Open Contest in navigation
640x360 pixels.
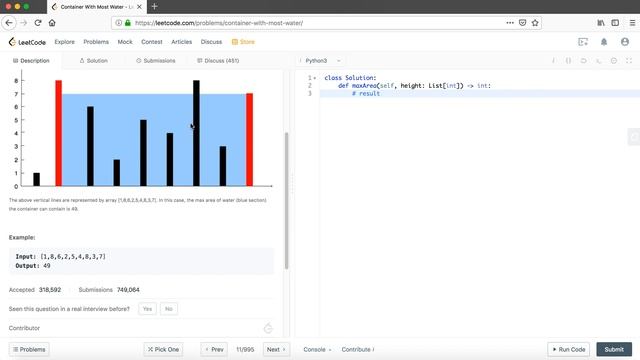point(151,42)
